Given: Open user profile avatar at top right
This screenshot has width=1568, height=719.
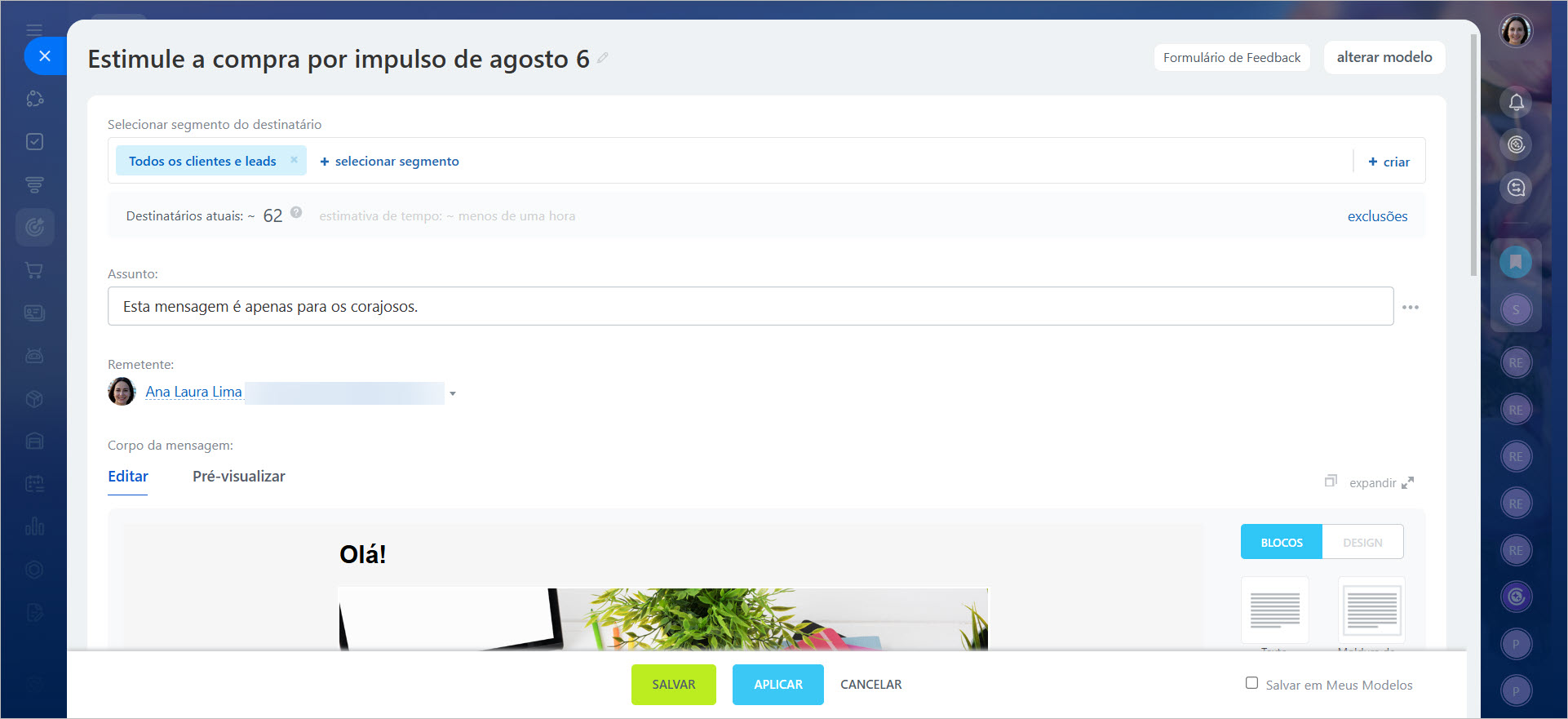Looking at the screenshot, I should (x=1516, y=31).
